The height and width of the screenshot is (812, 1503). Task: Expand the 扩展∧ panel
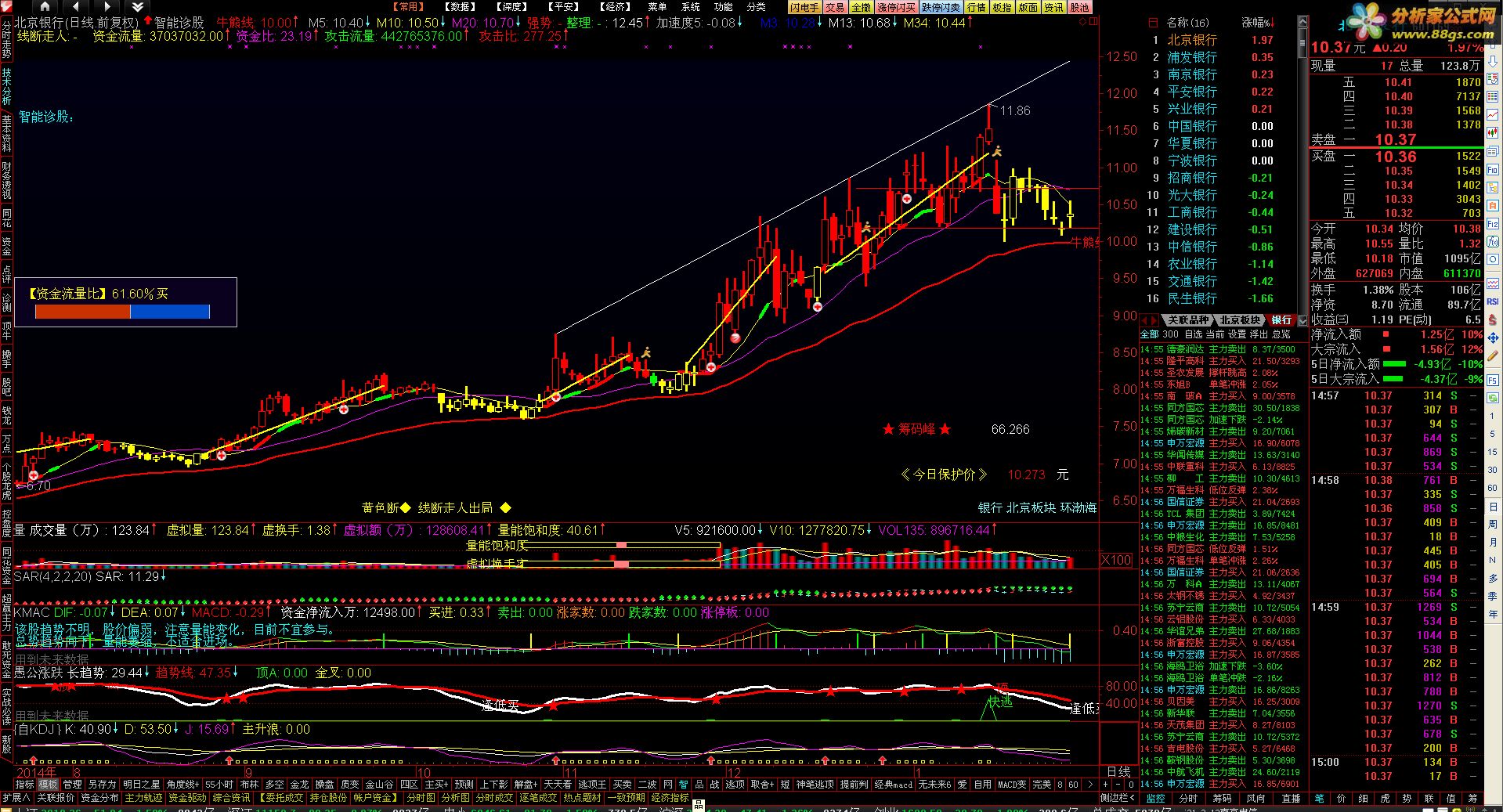16,798
